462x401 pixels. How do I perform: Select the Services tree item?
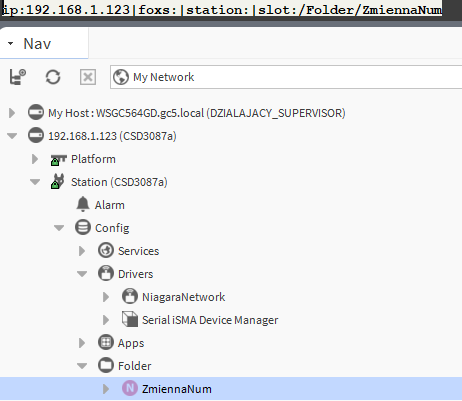coord(138,251)
